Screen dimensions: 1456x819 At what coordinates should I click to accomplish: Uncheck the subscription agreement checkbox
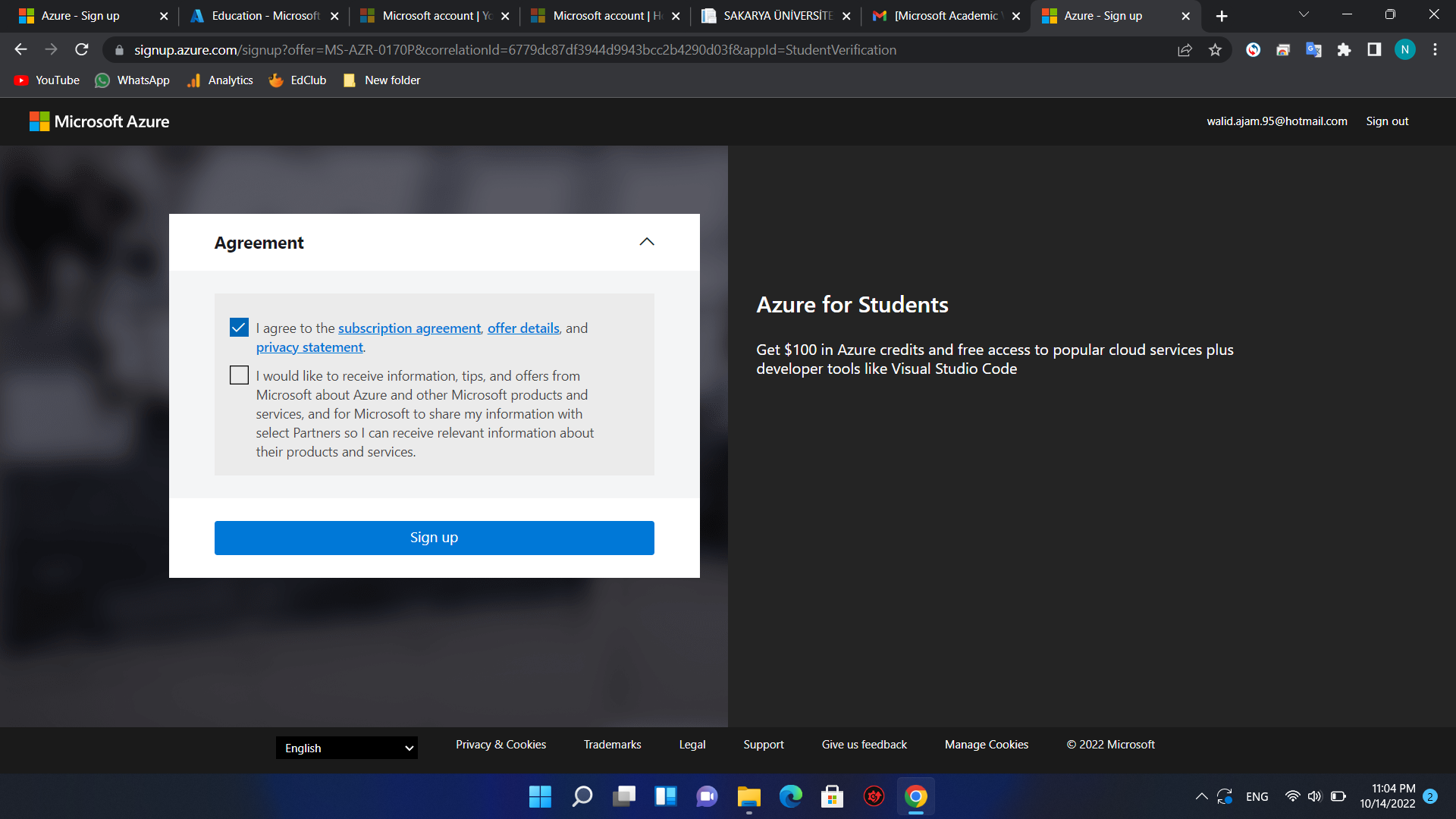coord(239,328)
